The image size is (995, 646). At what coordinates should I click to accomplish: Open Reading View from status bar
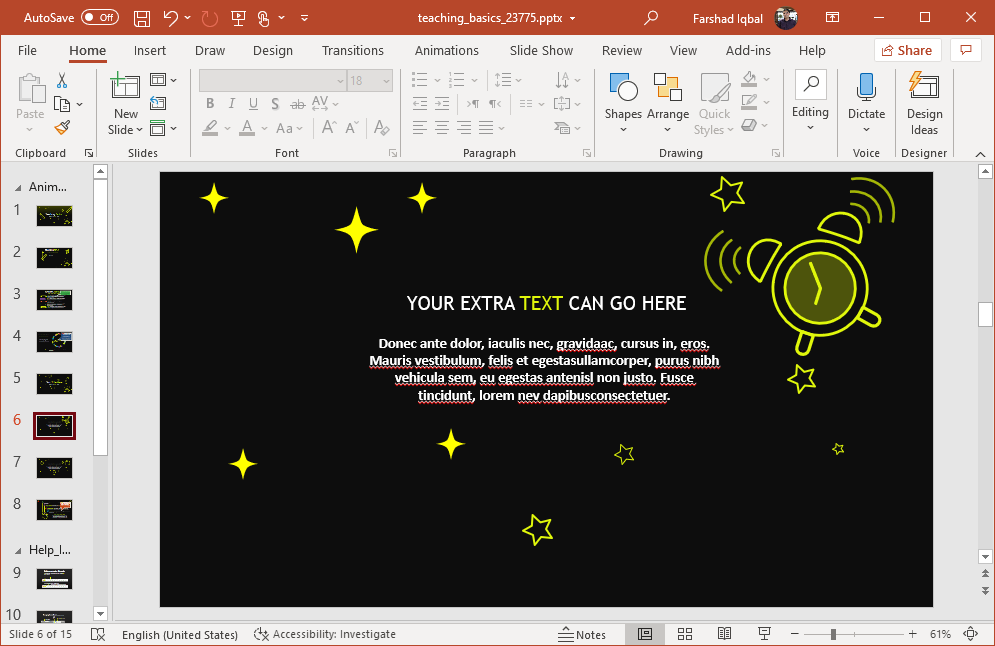(x=724, y=634)
